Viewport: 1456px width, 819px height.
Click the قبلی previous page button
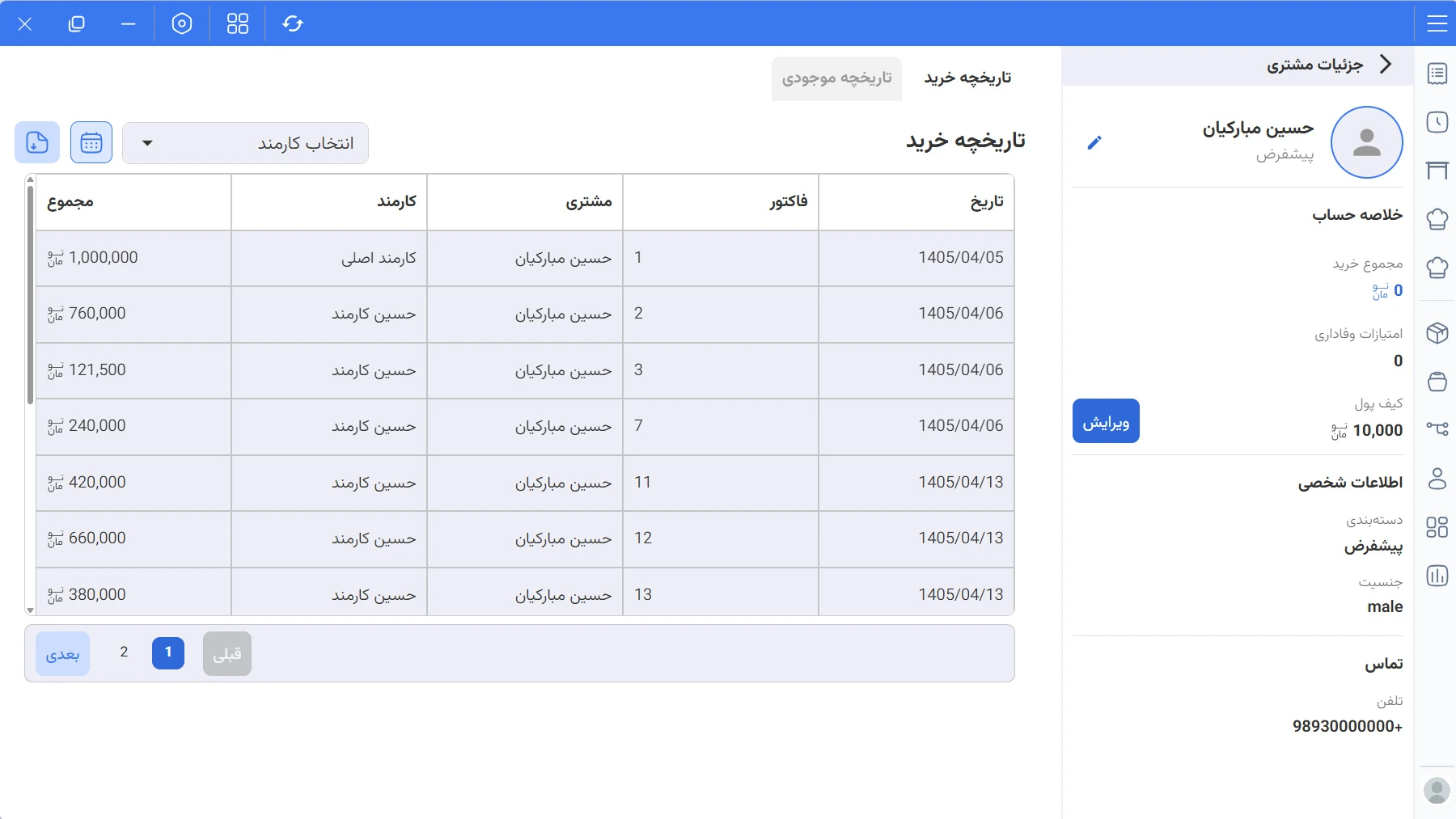click(x=227, y=653)
